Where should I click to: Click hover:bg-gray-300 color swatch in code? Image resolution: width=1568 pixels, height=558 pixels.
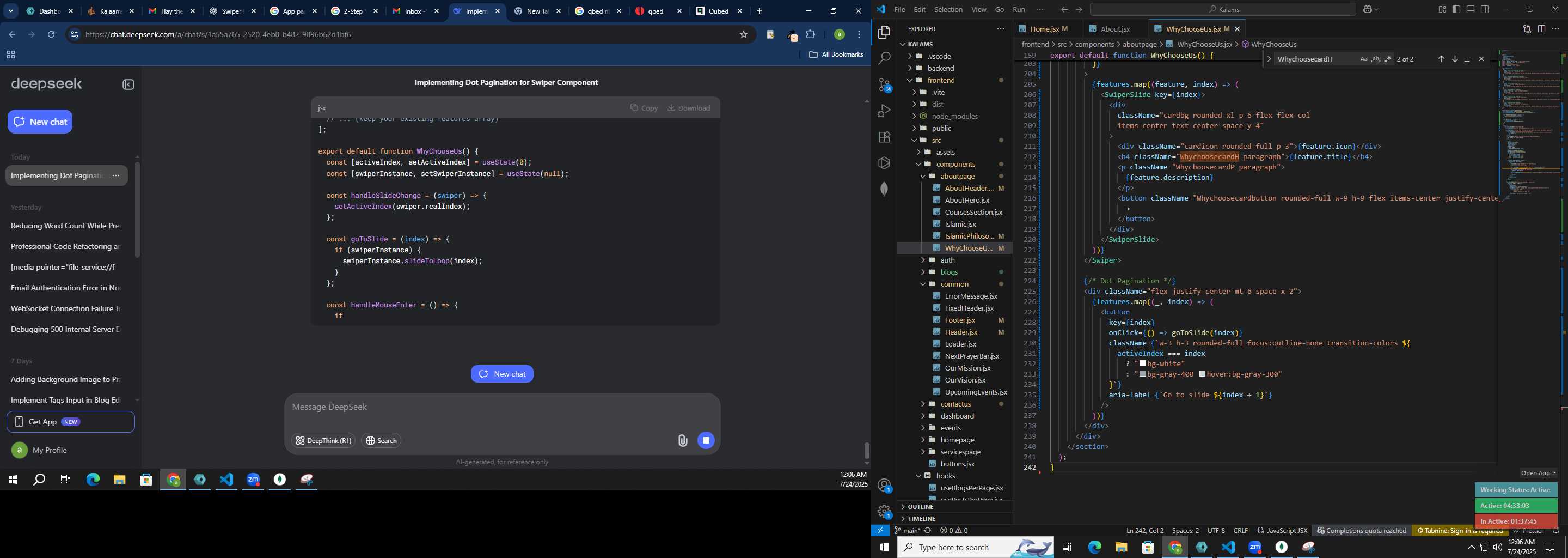click(x=1202, y=374)
